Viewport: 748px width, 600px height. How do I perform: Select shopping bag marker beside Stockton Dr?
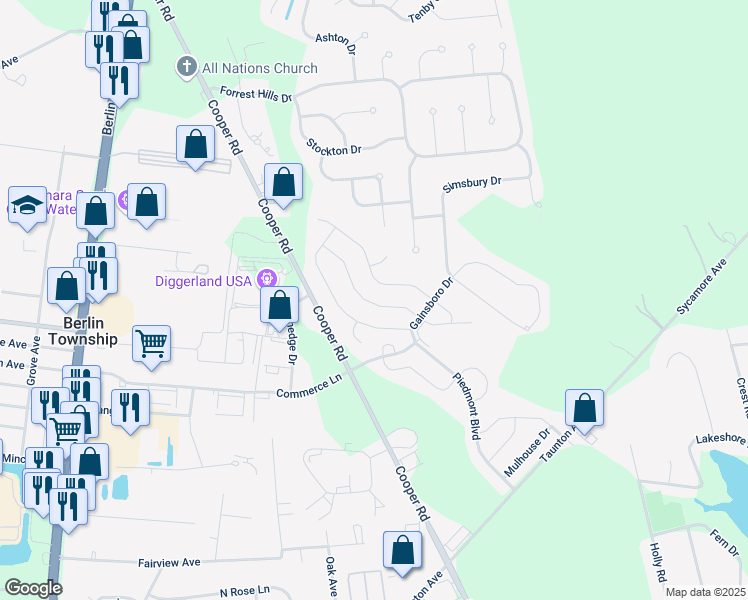coord(283,184)
